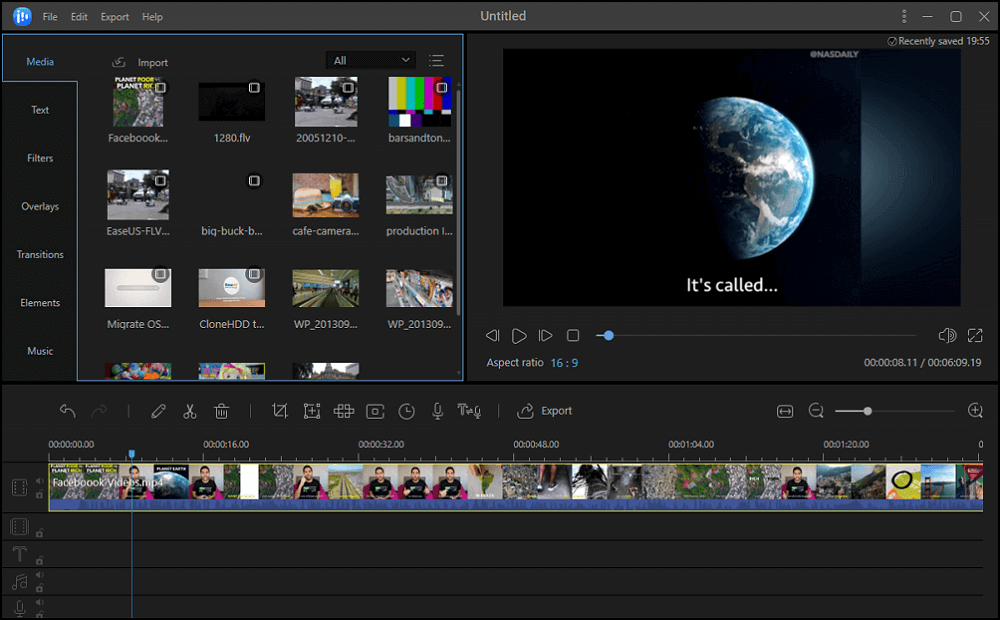Select the cafe-camera media thumbnail
1000x620 pixels.
coord(325,195)
